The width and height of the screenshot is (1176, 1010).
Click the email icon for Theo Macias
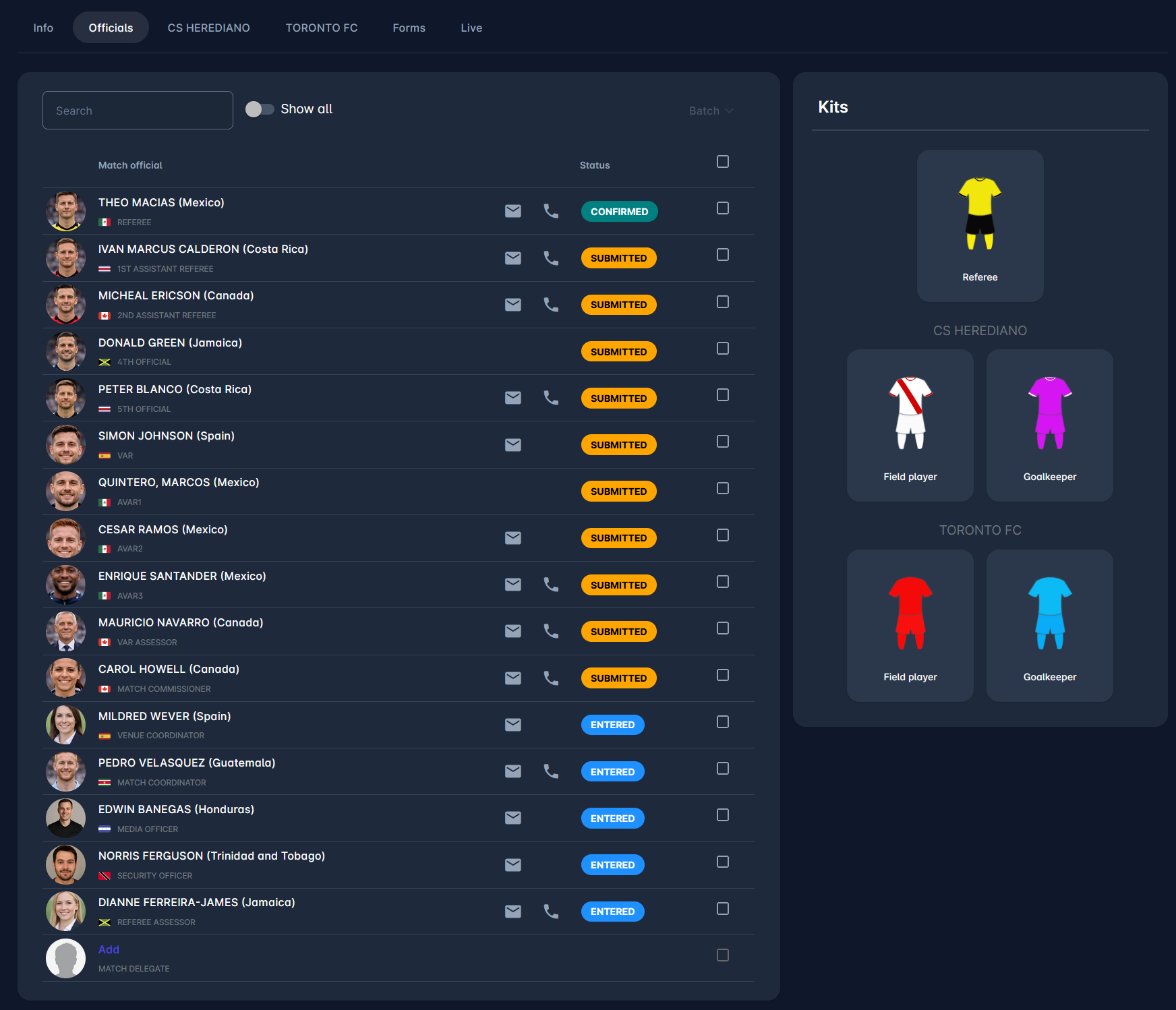click(x=512, y=211)
